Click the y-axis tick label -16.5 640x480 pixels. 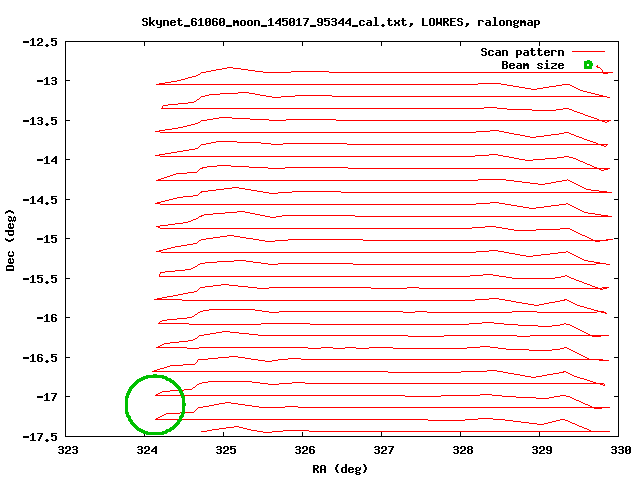pyautogui.click(x=40, y=358)
